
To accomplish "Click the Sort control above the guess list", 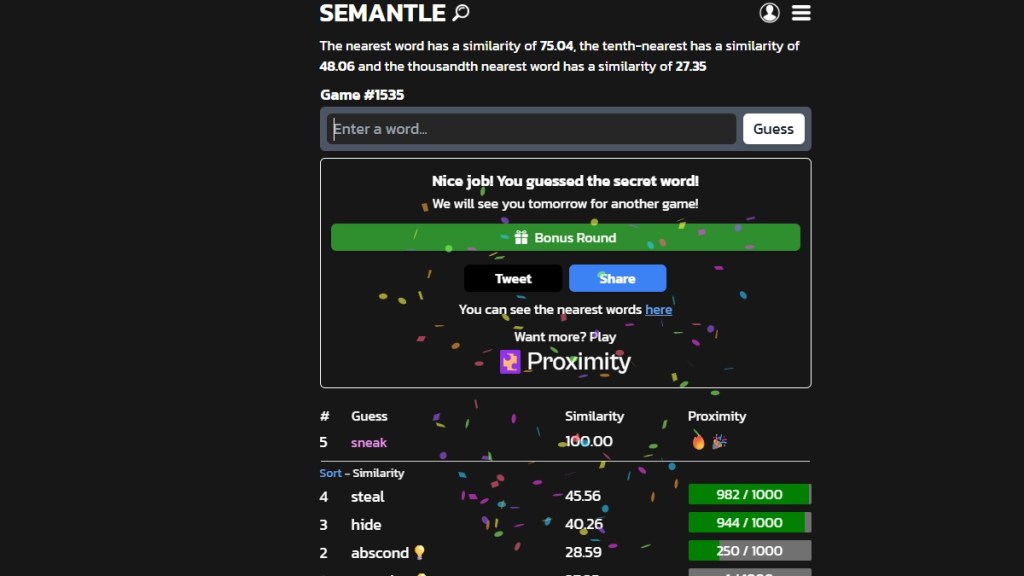I will point(330,472).
